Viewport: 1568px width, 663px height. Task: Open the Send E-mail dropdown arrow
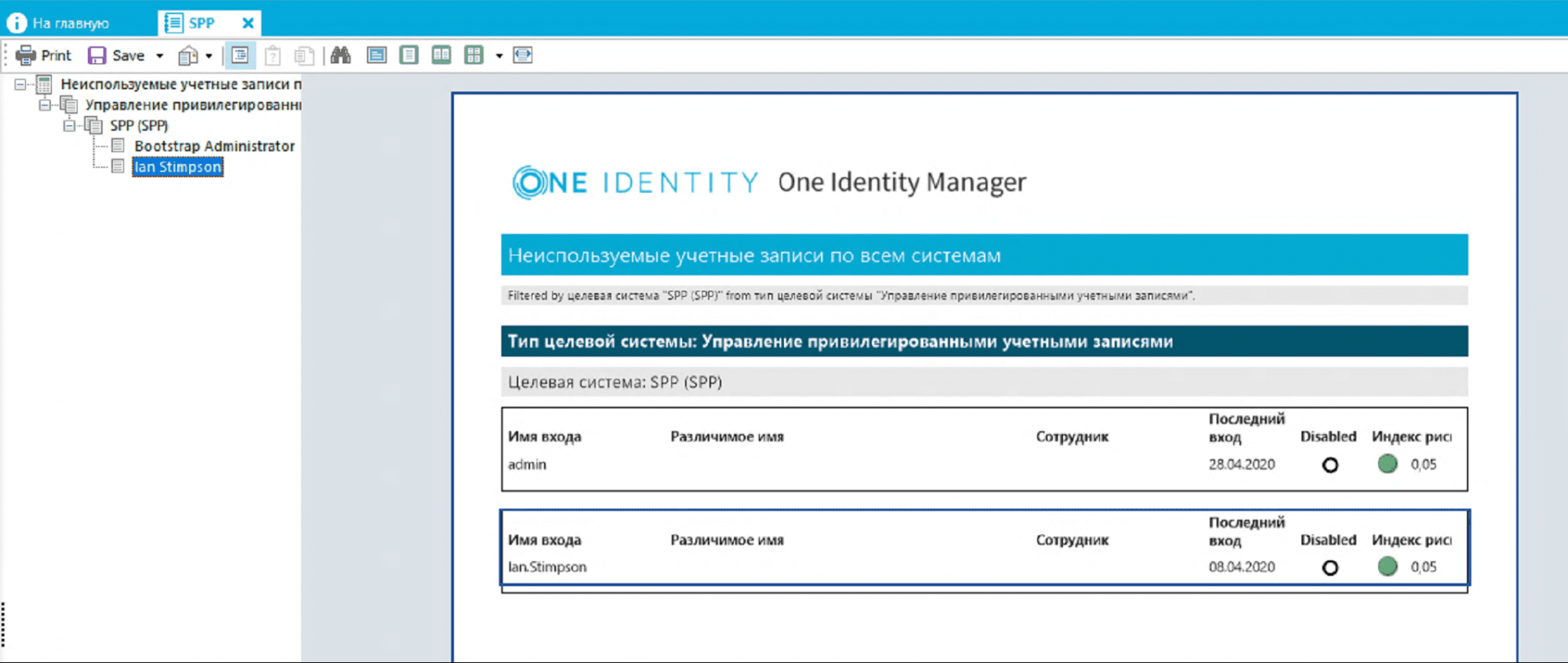pyautogui.click(x=209, y=56)
